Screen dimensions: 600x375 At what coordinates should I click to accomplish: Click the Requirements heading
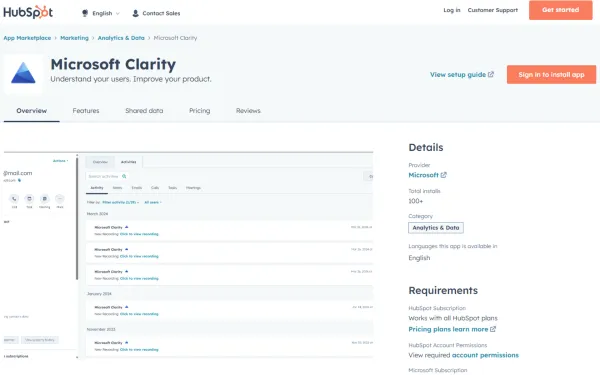click(x=443, y=290)
